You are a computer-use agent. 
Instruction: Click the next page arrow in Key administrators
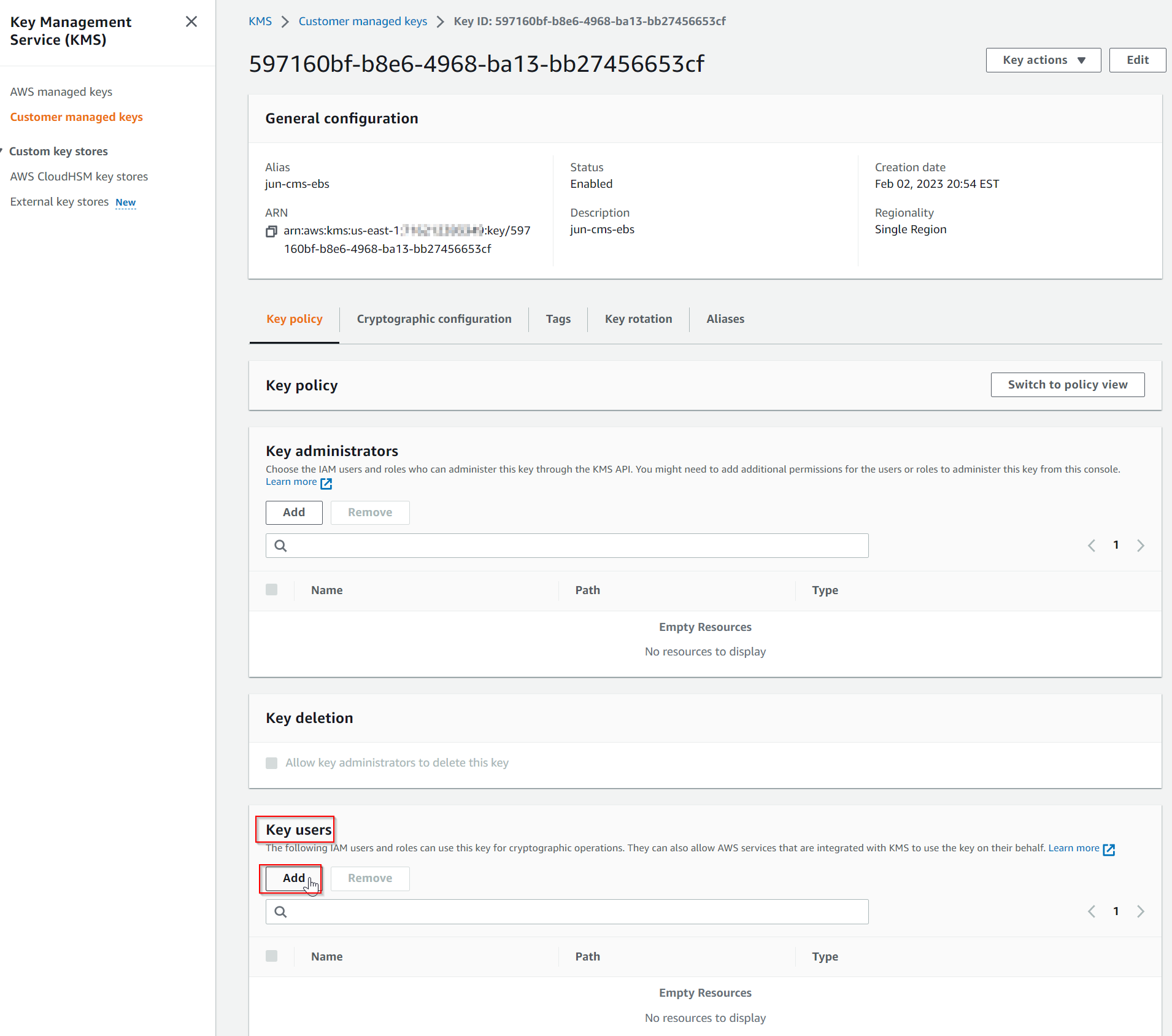click(1140, 545)
